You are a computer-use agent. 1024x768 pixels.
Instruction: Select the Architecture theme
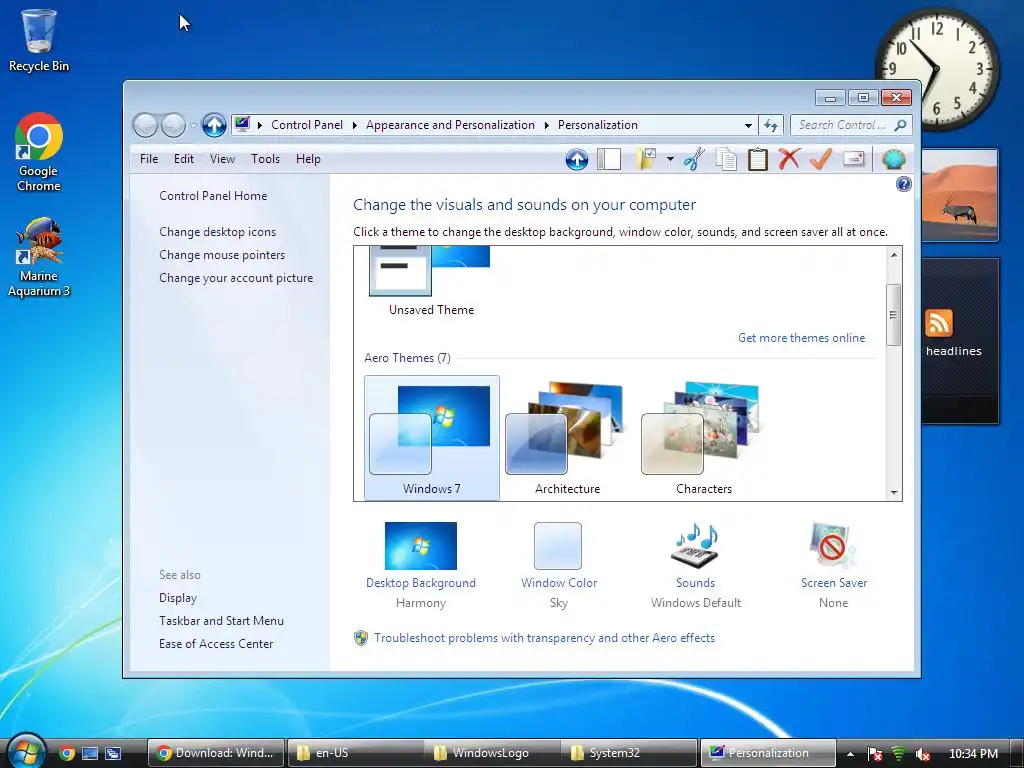click(568, 438)
